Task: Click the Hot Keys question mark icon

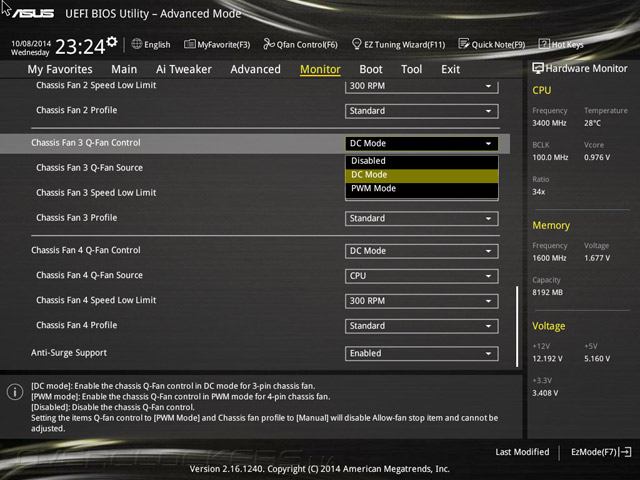Action: 544,44
